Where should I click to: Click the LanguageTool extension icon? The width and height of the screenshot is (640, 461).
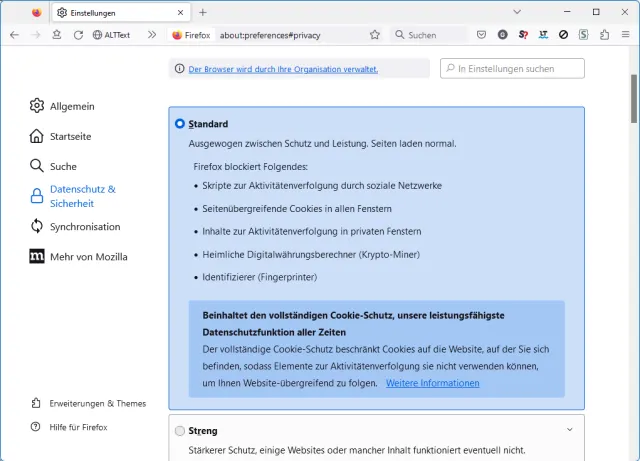coord(543,34)
